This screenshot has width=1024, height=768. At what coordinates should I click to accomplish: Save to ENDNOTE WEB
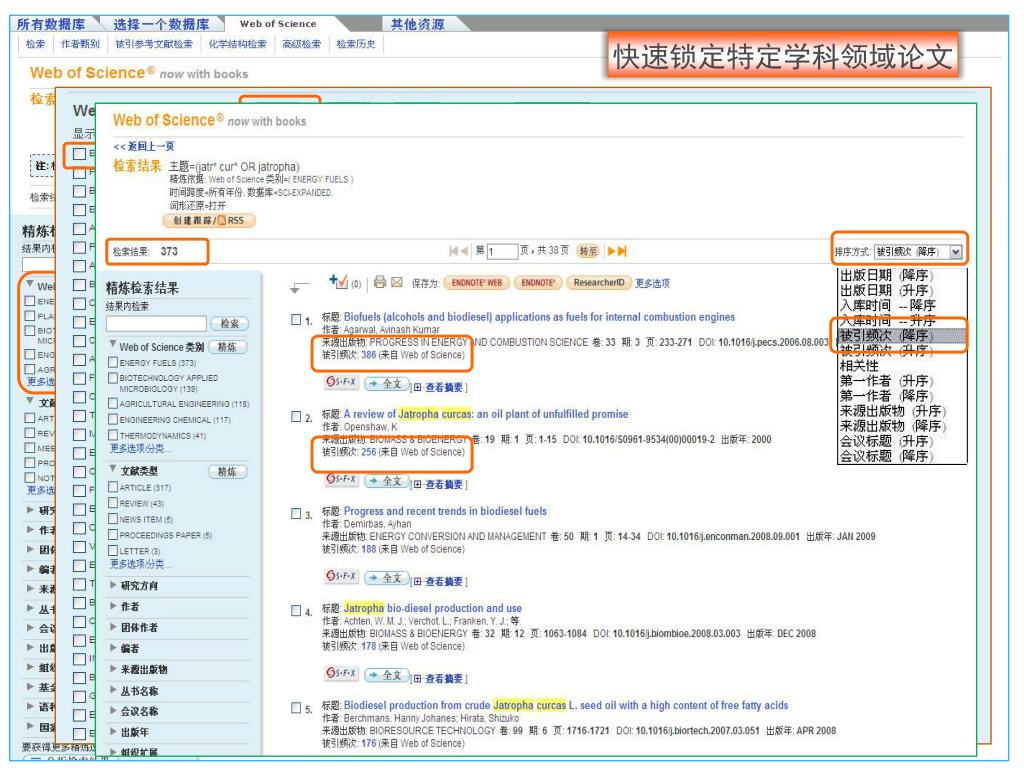click(477, 283)
